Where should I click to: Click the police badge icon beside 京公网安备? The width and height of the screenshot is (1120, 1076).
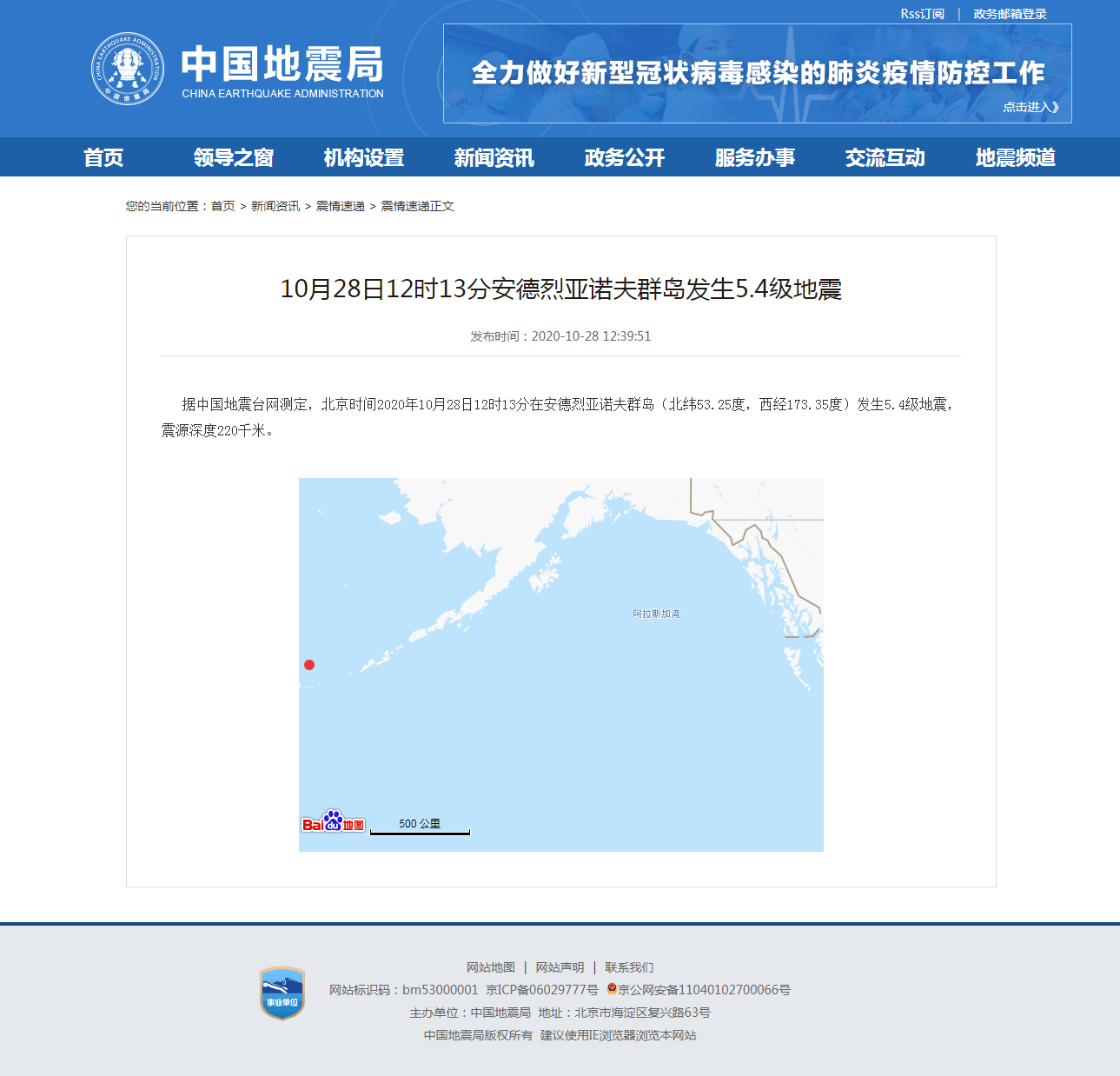click(612, 989)
